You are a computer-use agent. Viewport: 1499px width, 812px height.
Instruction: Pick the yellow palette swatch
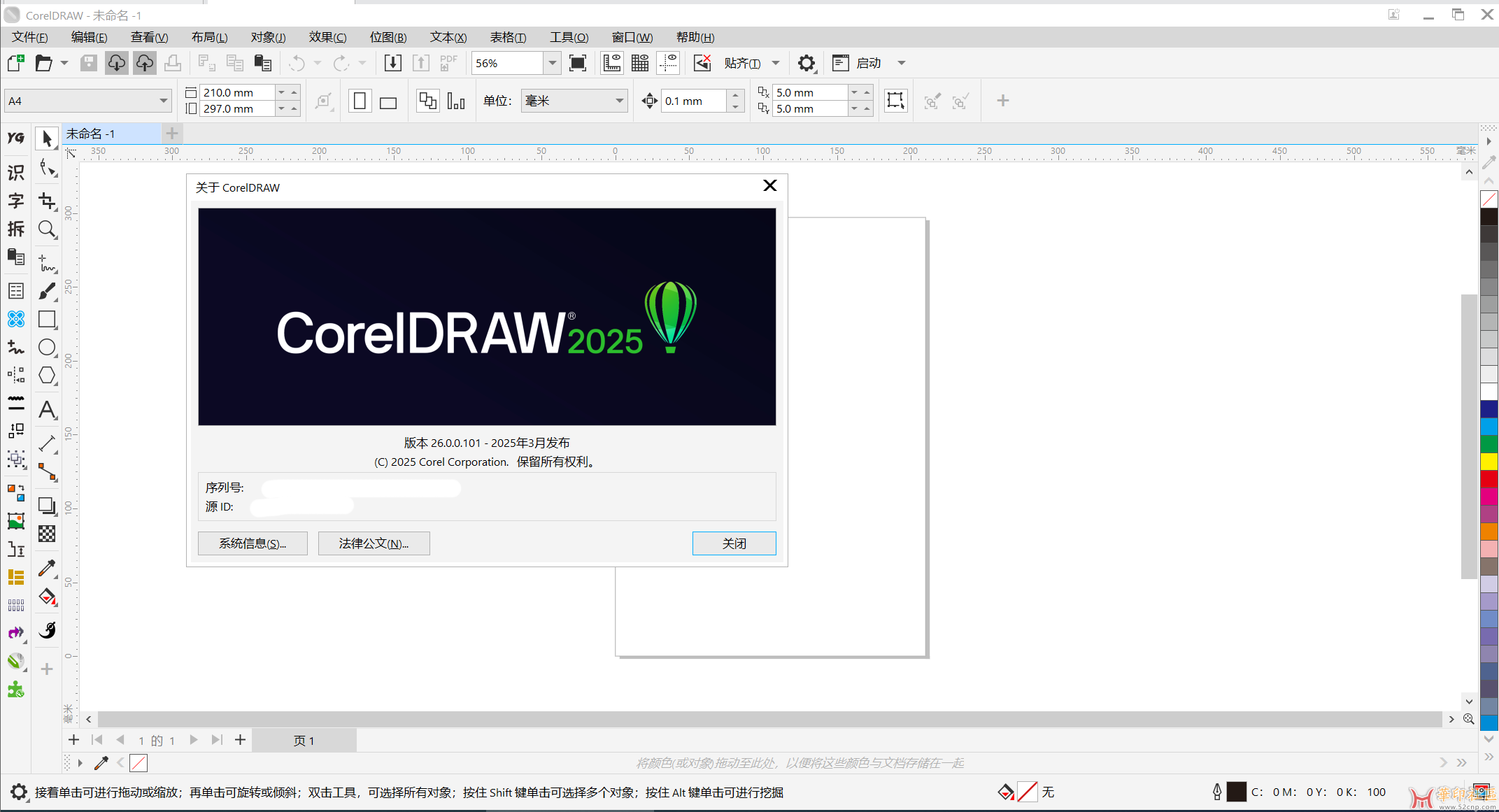pyautogui.click(x=1489, y=462)
